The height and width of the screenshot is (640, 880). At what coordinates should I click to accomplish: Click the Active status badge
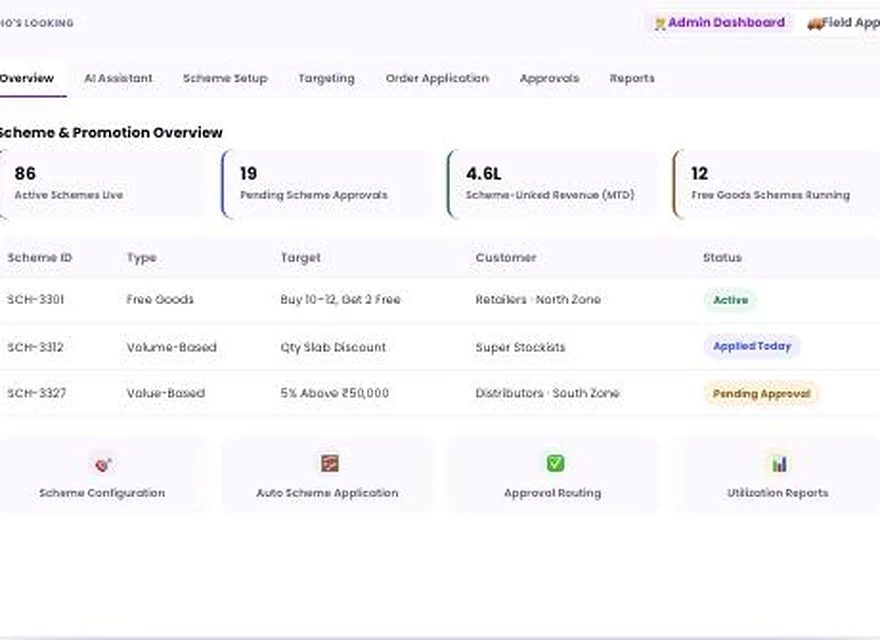[x=731, y=300]
